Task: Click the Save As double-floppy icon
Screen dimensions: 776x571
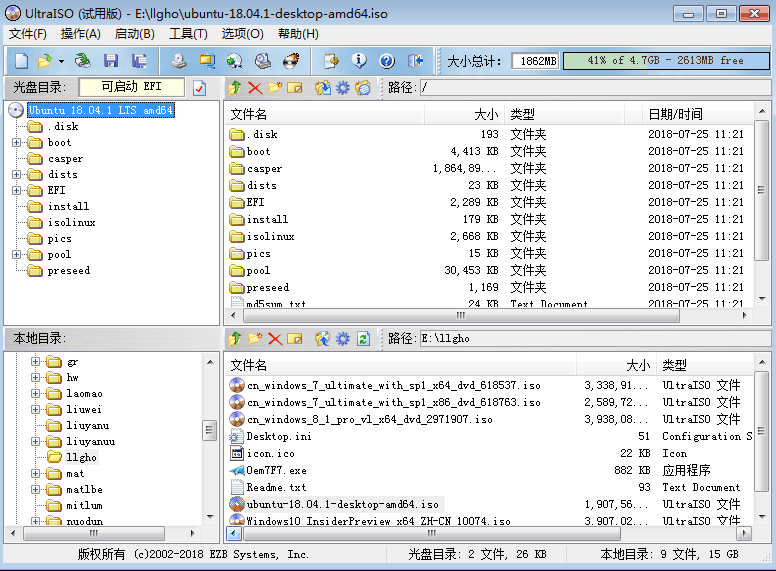Action: 139,61
